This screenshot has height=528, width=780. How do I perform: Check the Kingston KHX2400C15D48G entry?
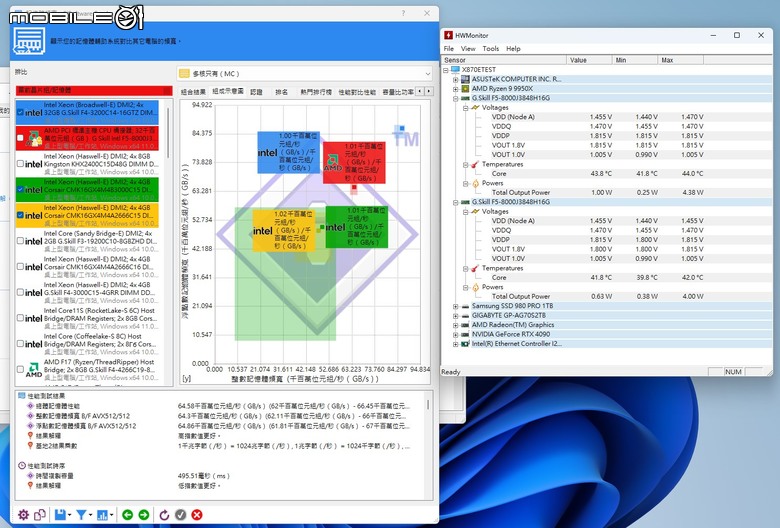pyautogui.click(x=20, y=163)
